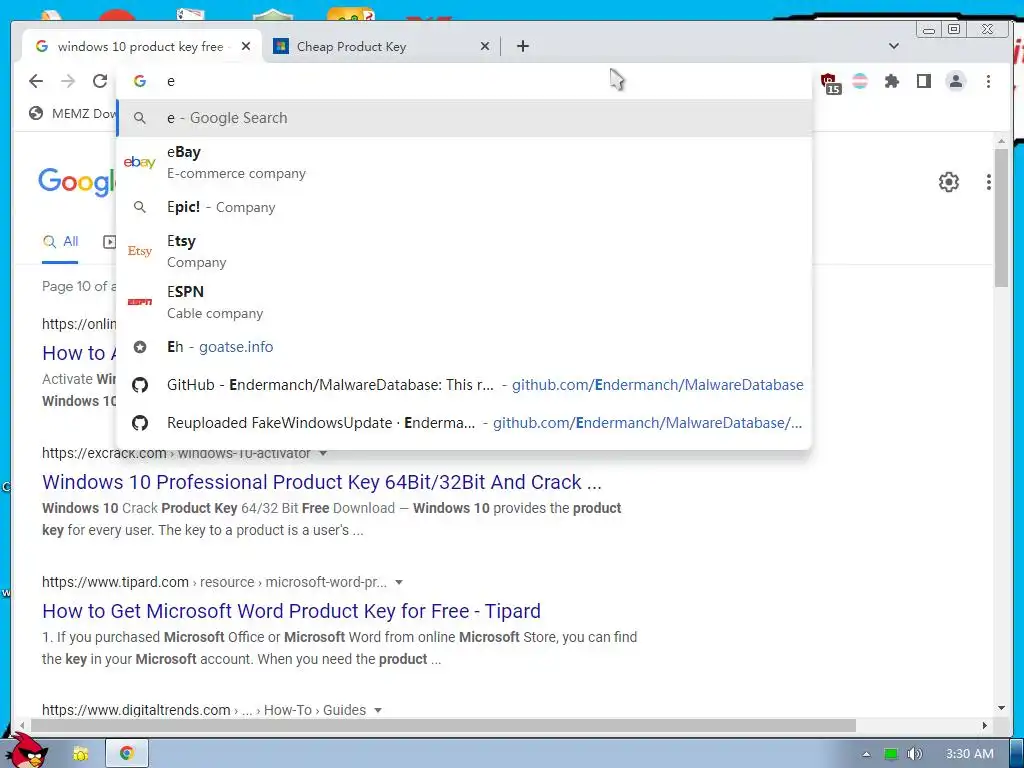Expand the tab search chevron

pos(894,46)
